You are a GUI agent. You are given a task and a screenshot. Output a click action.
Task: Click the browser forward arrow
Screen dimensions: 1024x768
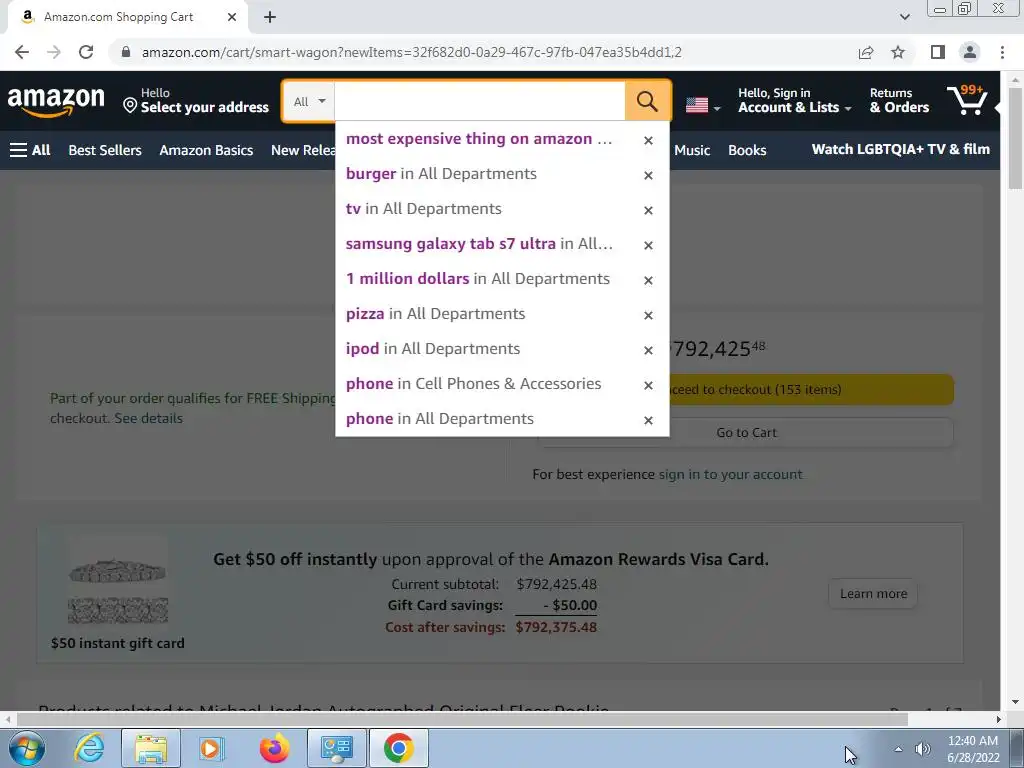[x=54, y=52]
